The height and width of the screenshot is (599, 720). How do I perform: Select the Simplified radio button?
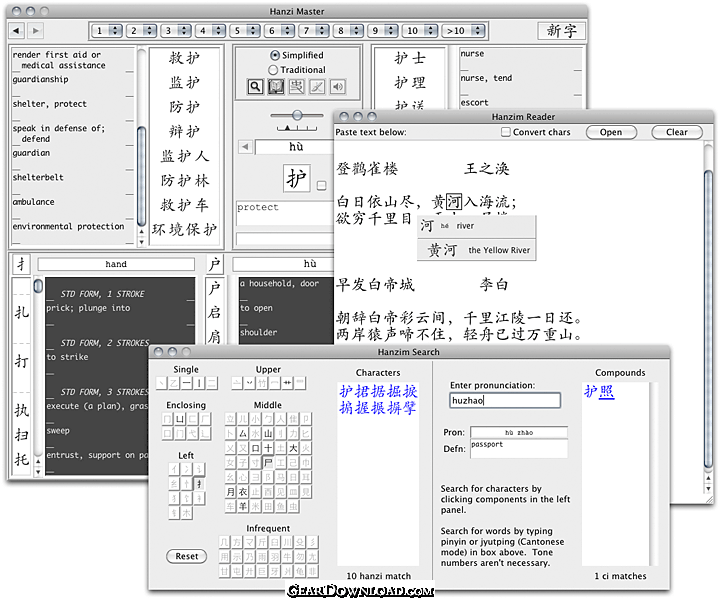click(275, 55)
